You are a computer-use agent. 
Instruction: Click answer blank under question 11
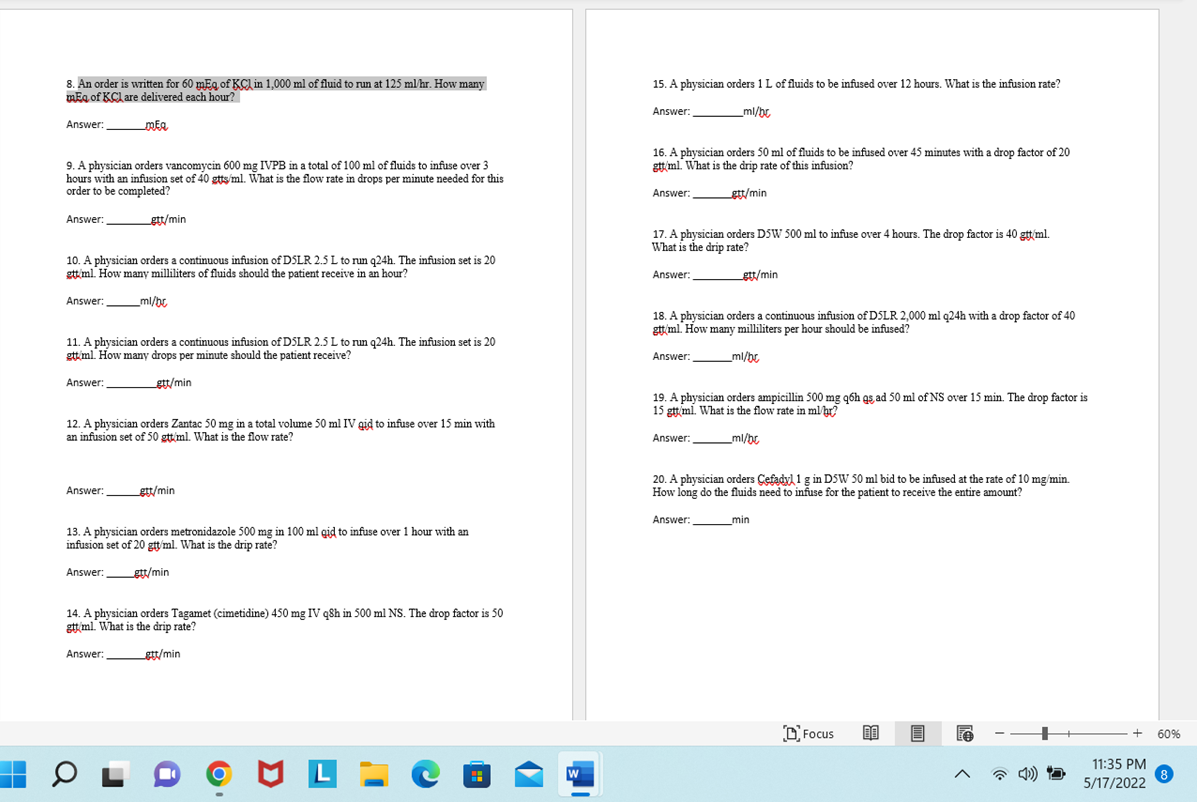click(x=131, y=383)
